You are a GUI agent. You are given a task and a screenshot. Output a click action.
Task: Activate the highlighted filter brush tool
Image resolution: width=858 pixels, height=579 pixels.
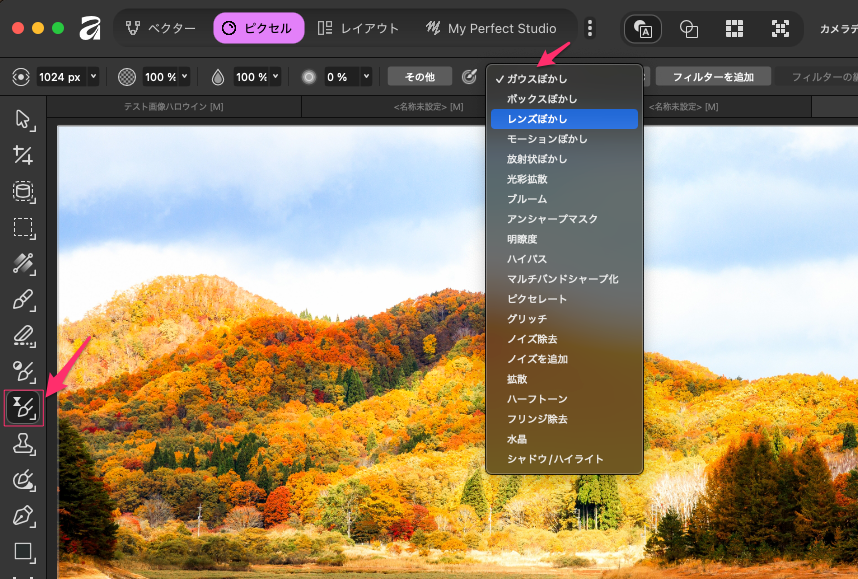pyautogui.click(x=23, y=408)
